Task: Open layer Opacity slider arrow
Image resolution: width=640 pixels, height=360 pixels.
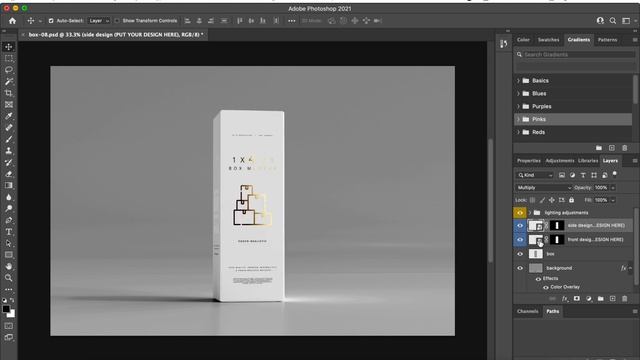Action: [613, 188]
